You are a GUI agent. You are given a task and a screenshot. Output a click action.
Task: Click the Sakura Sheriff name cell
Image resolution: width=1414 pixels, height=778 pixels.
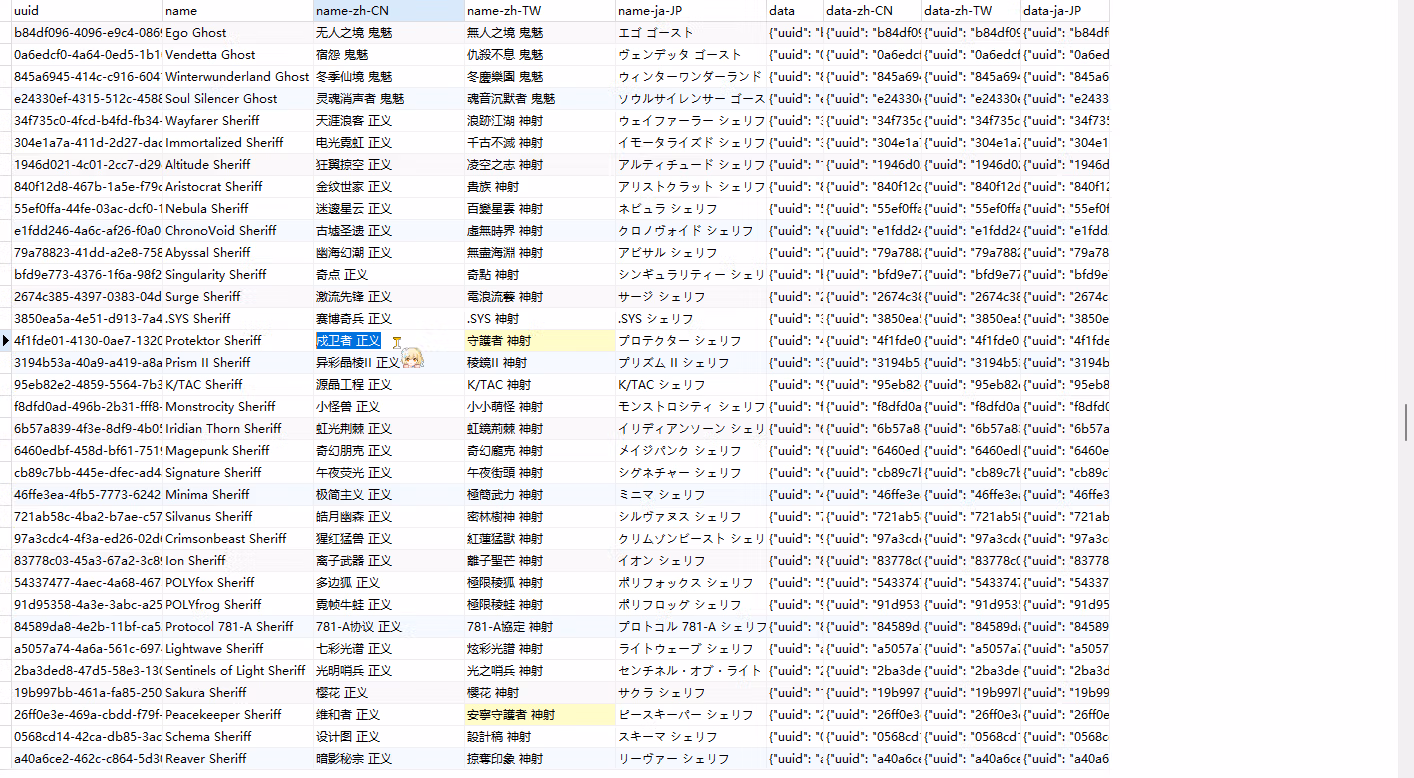coord(238,693)
